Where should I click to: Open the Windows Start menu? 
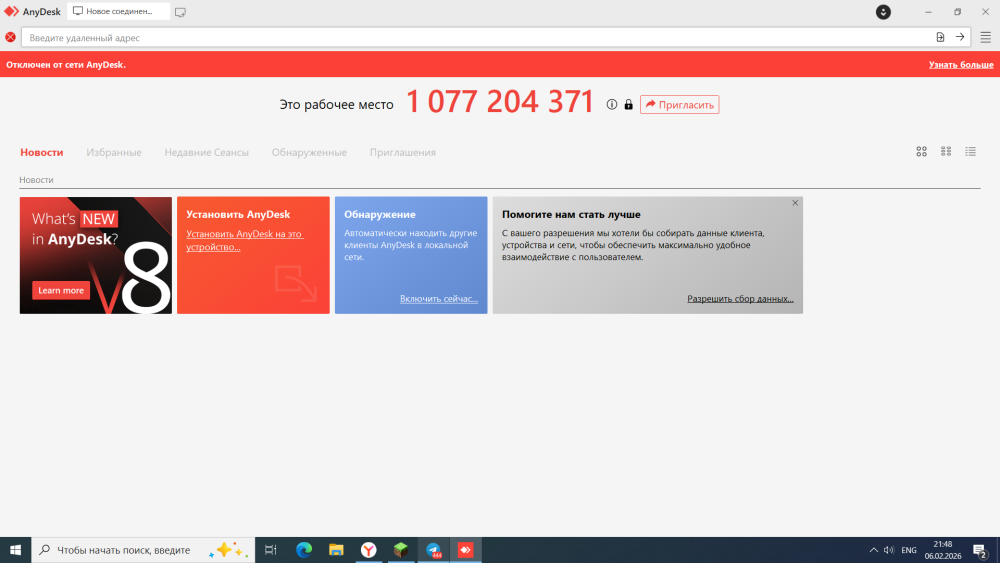pos(15,550)
